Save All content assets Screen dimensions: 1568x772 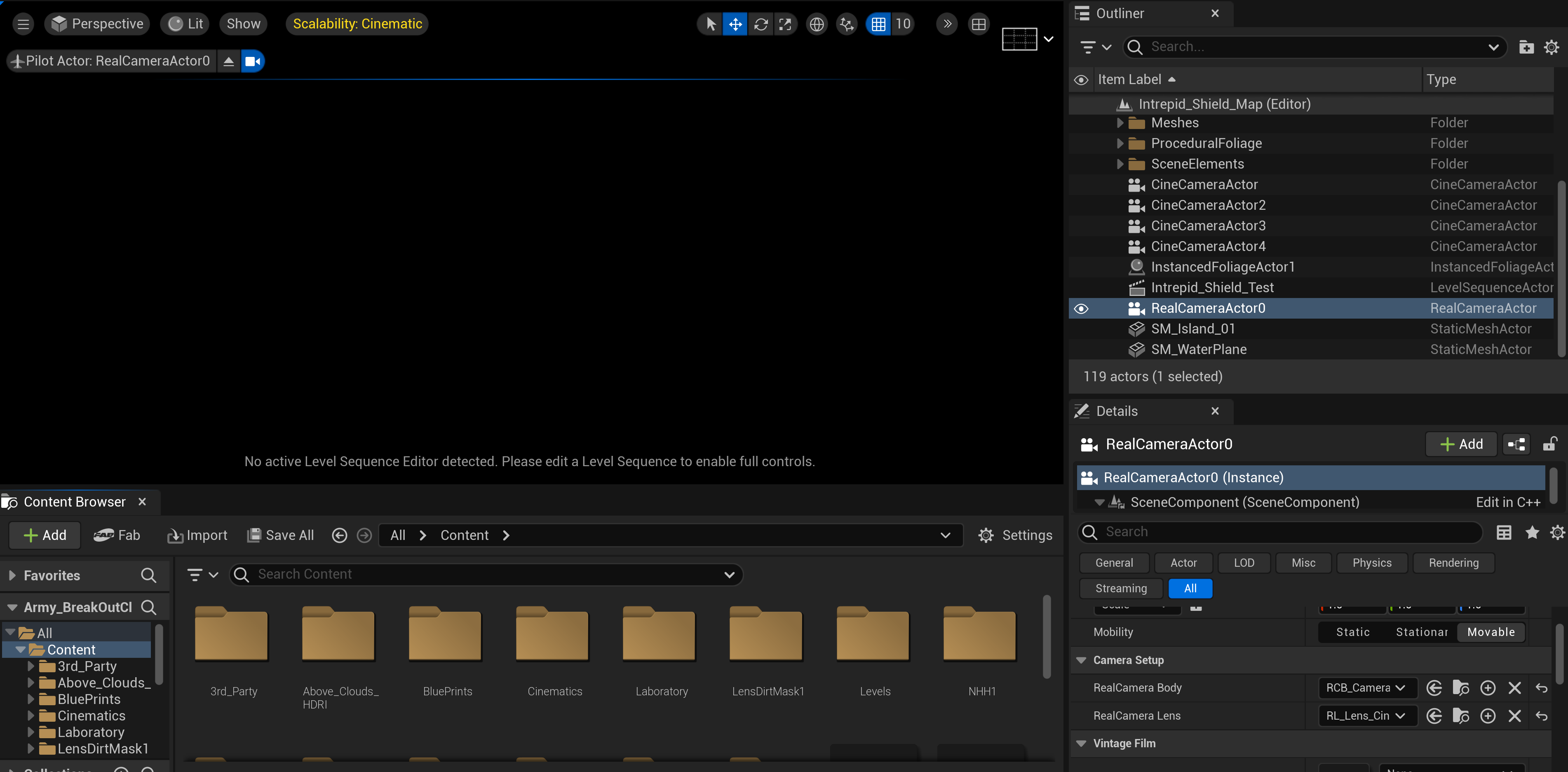[281, 536]
